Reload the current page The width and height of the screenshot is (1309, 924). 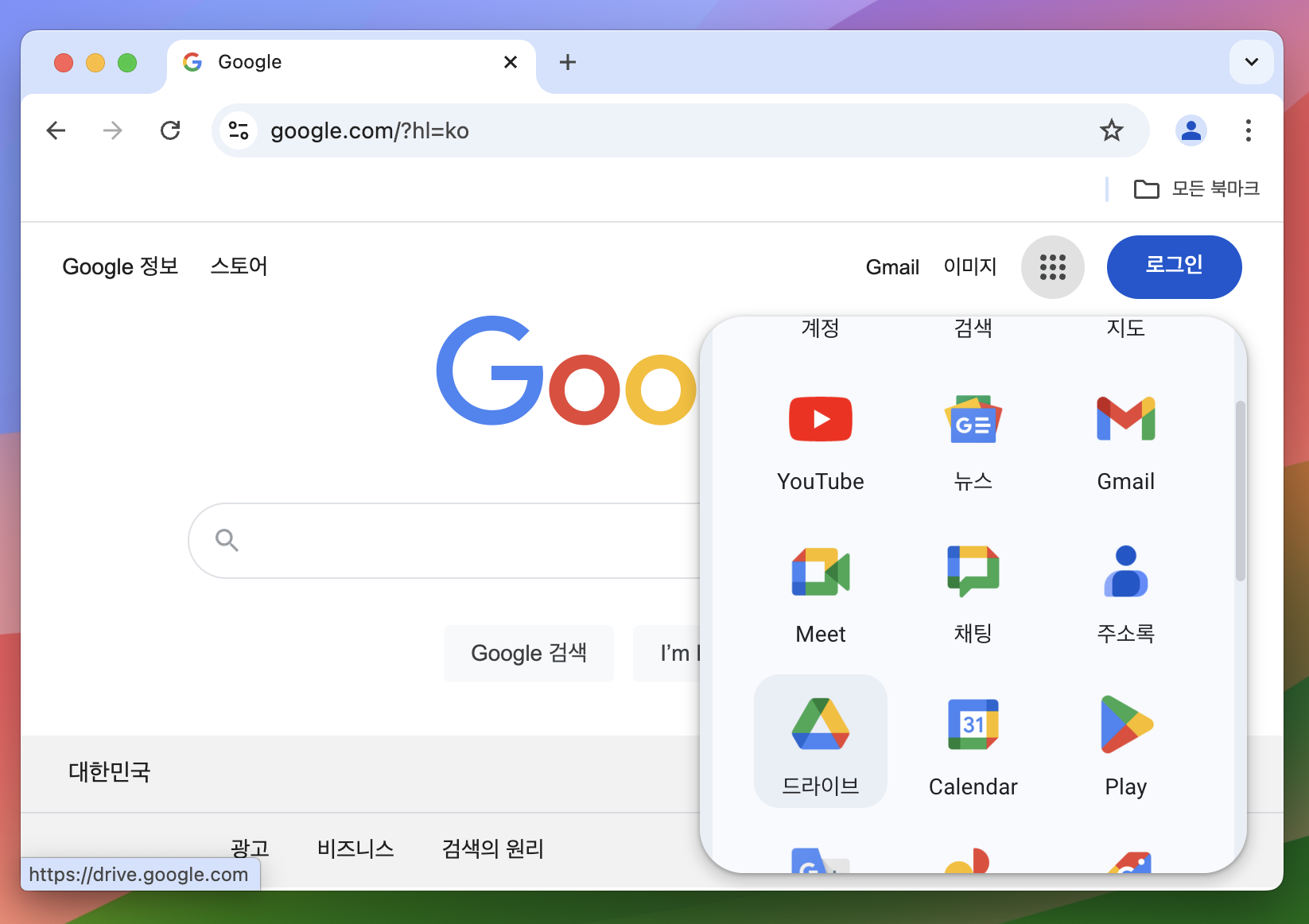click(x=170, y=130)
